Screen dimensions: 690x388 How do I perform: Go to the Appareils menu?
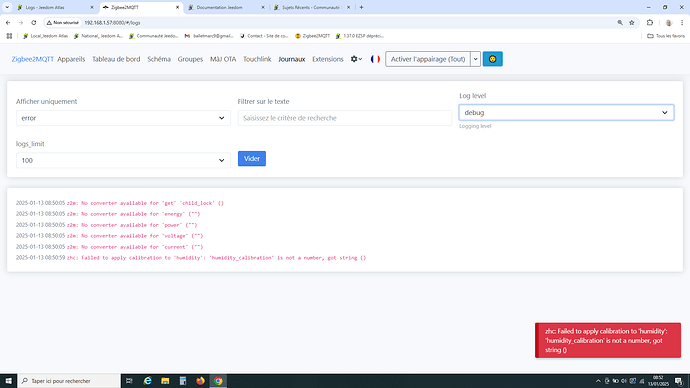(71, 59)
